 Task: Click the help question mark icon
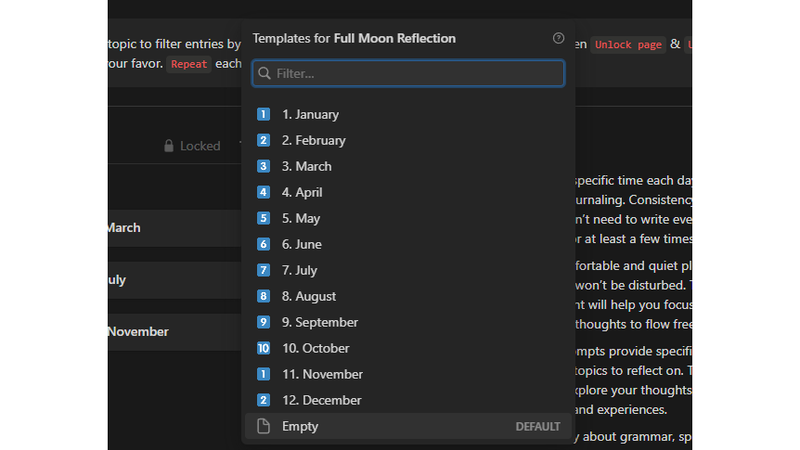click(558, 38)
